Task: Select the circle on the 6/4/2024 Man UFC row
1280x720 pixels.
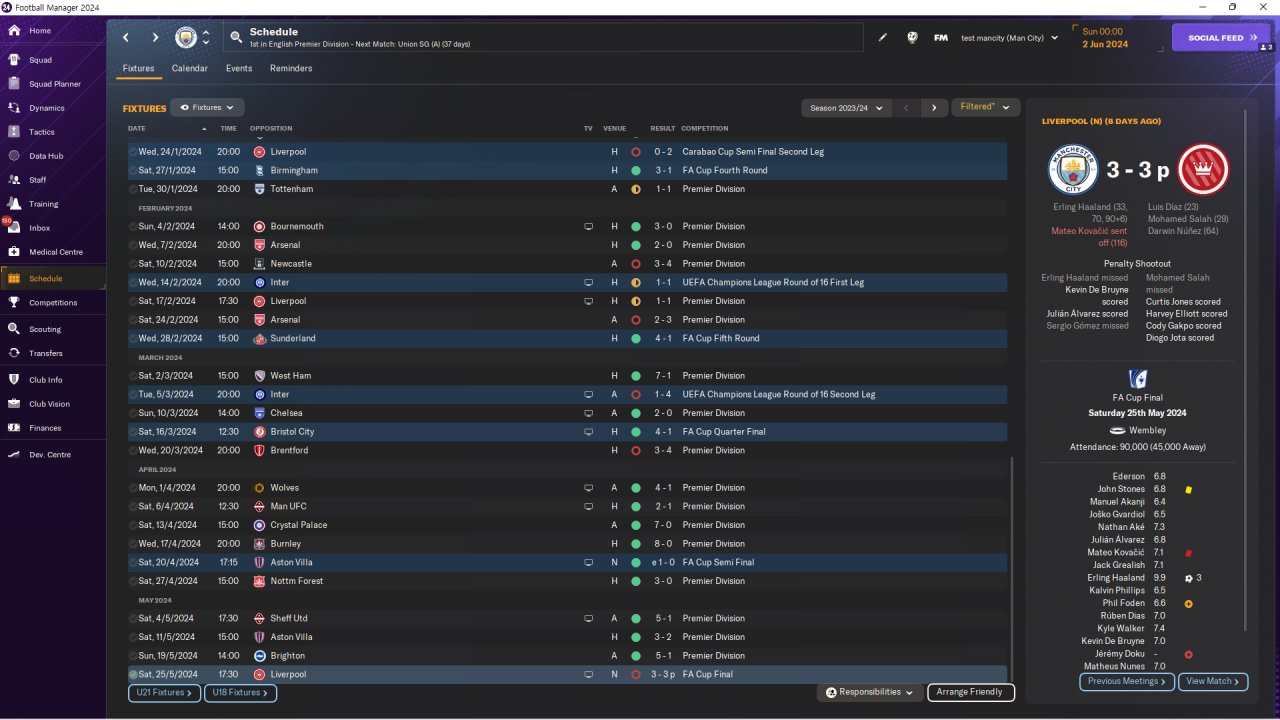Action: (x=133, y=507)
